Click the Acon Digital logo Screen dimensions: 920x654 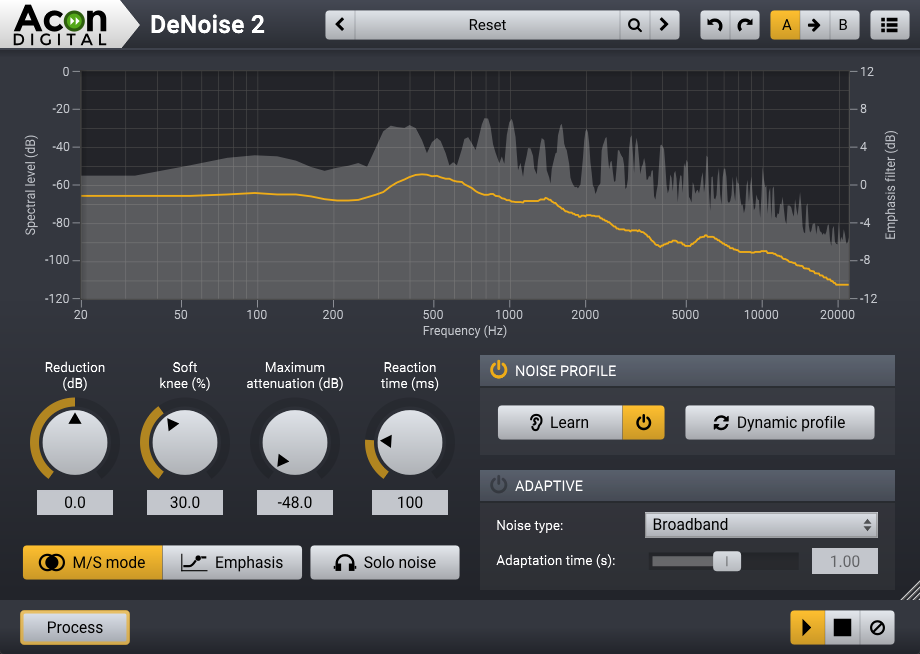tap(61, 25)
